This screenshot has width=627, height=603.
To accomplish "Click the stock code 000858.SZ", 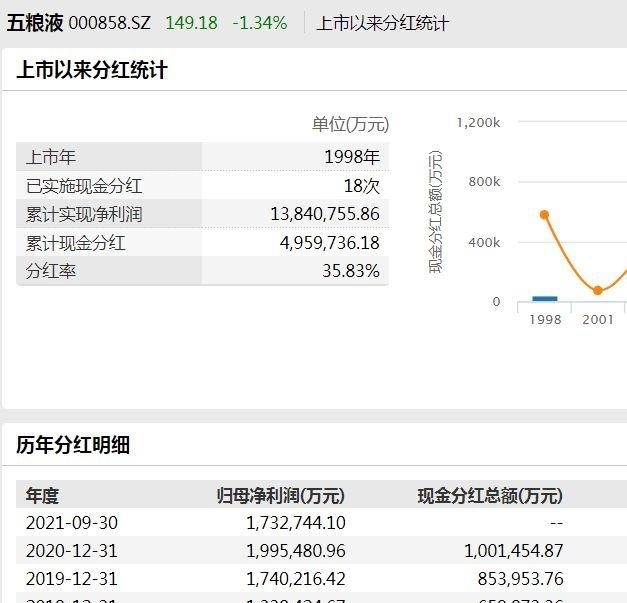I will click(x=110, y=23).
